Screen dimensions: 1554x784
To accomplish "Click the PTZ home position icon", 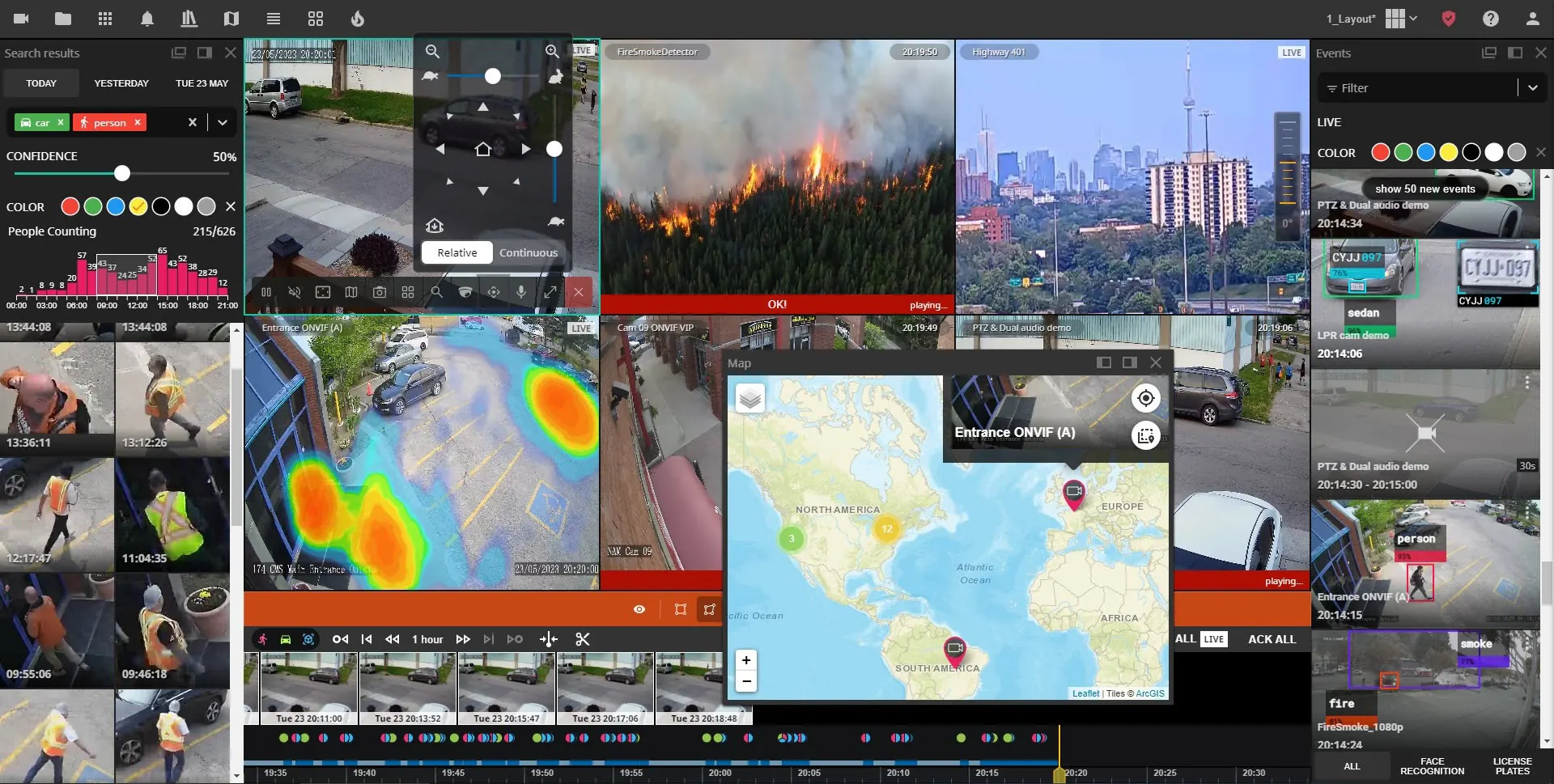I will 483,149.
